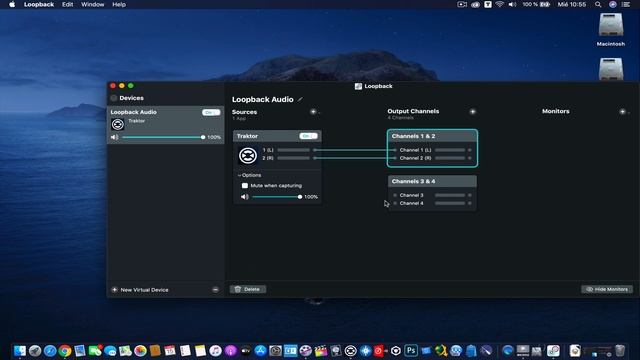The height and width of the screenshot is (360, 640).
Task: Open the Help menu
Action: pyautogui.click(x=119, y=4)
